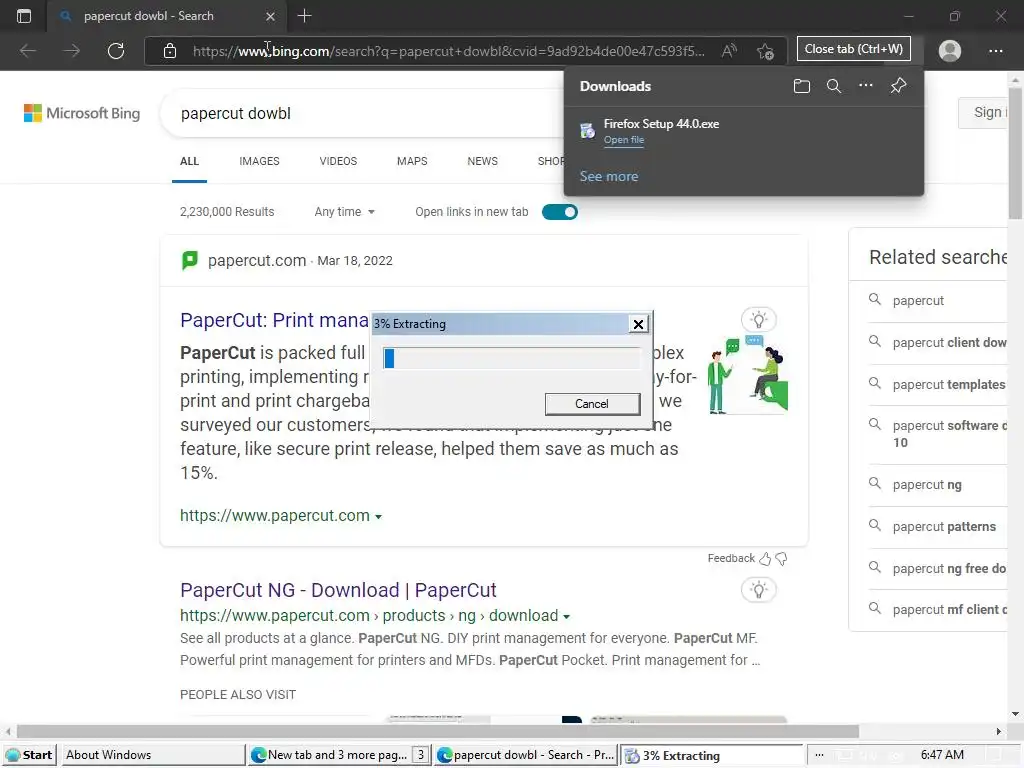Screen dimensions: 1024x768
Task: Switch to About Windows taskbar item
Action: pos(153,755)
